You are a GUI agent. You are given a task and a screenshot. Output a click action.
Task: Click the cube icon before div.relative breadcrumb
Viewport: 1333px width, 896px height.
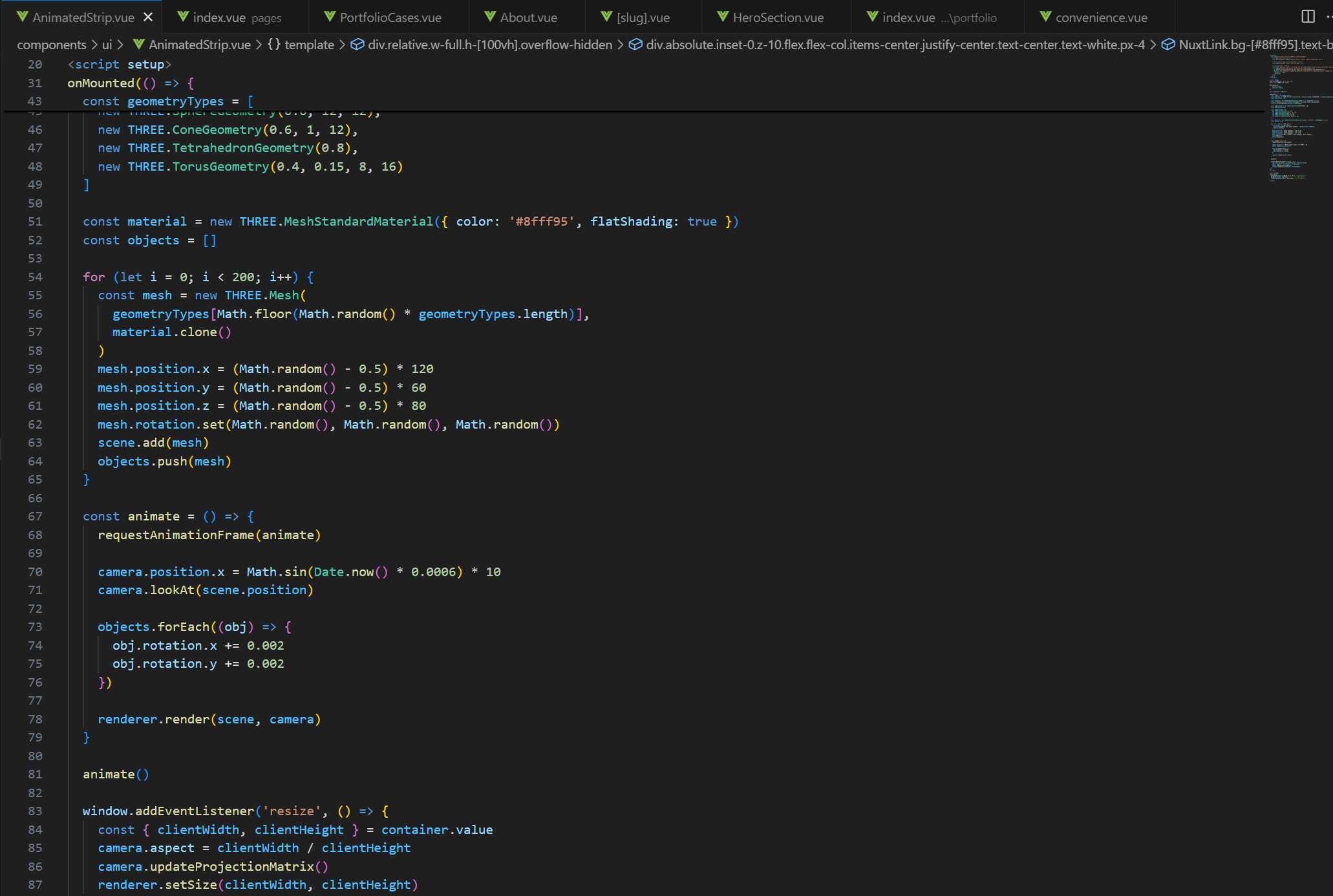357,45
